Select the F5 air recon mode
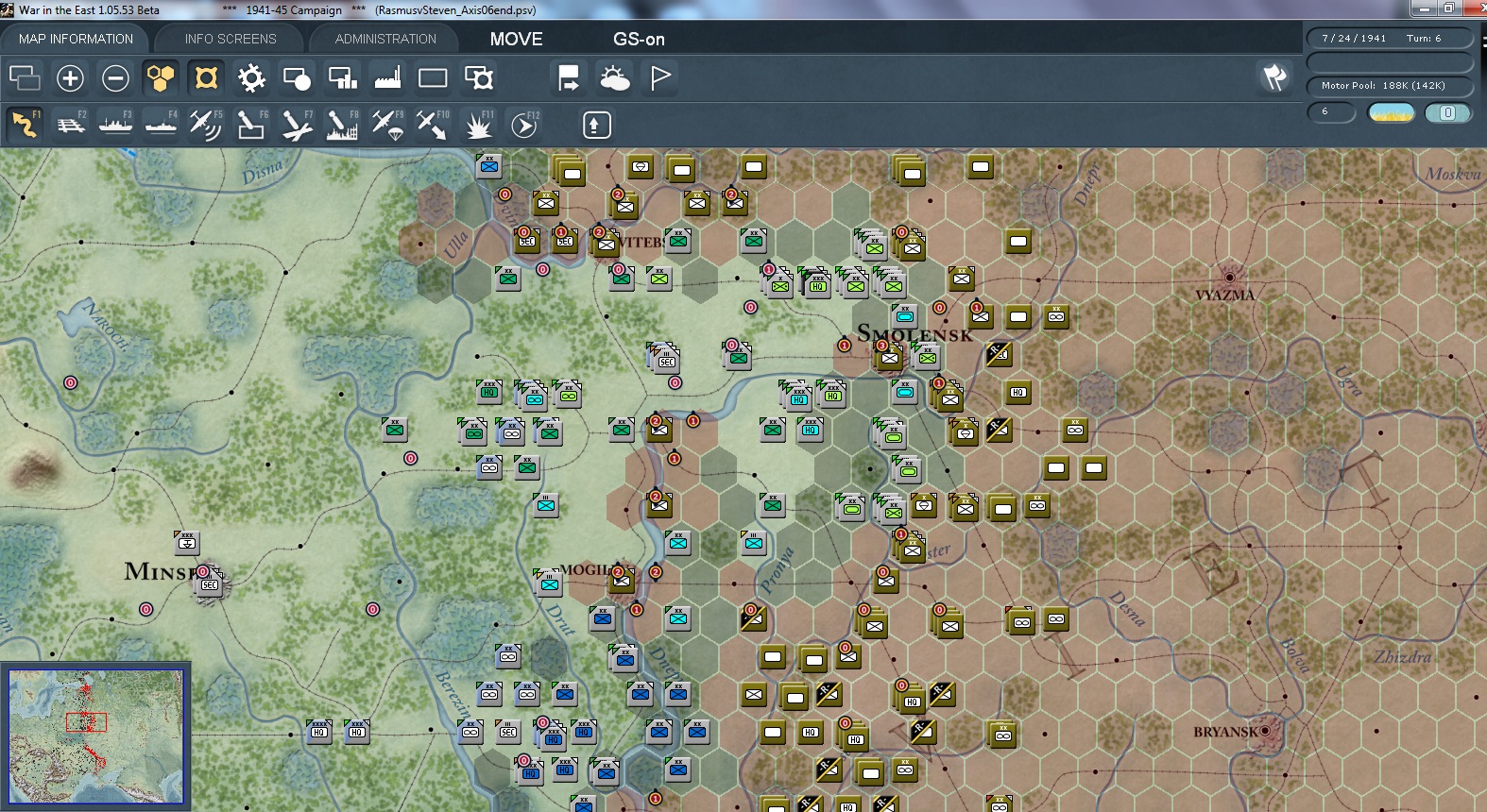Image resolution: width=1487 pixels, height=812 pixels. tap(206, 124)
